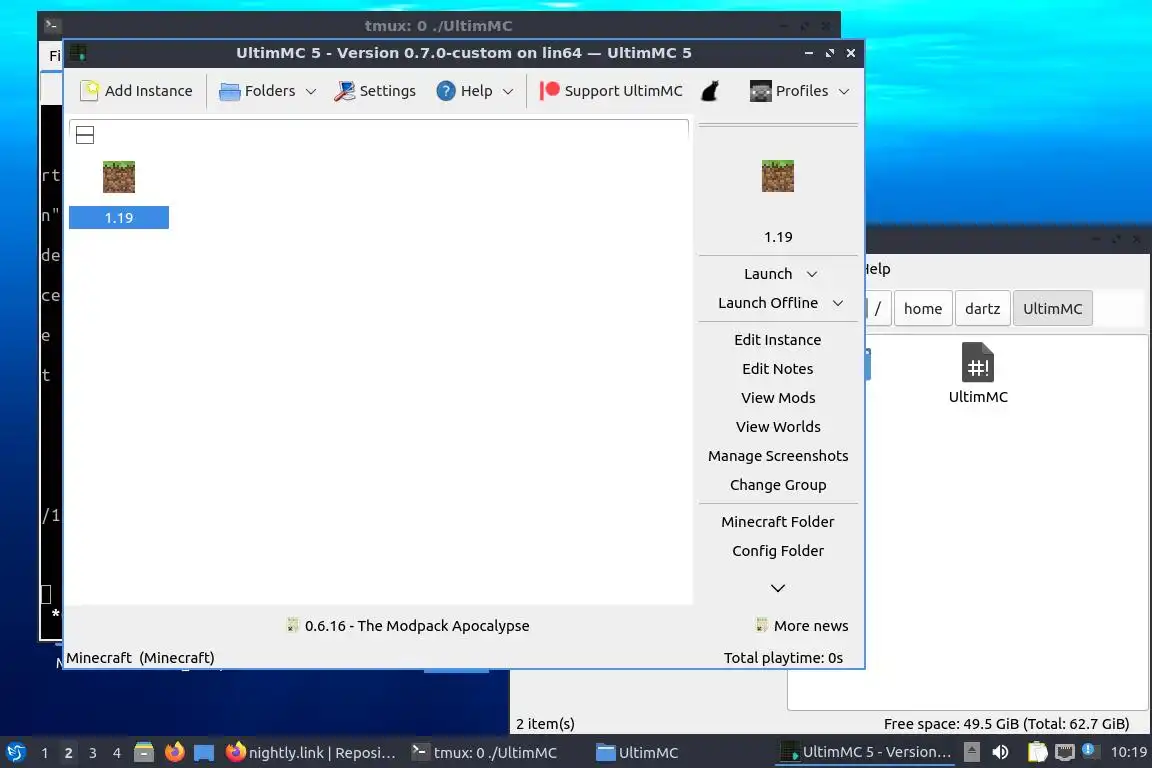This screenshot has width=1152, height=768.
Task: Click the tmux terminal window title bar
Action: pyautogui.click(x=439, y=26)
